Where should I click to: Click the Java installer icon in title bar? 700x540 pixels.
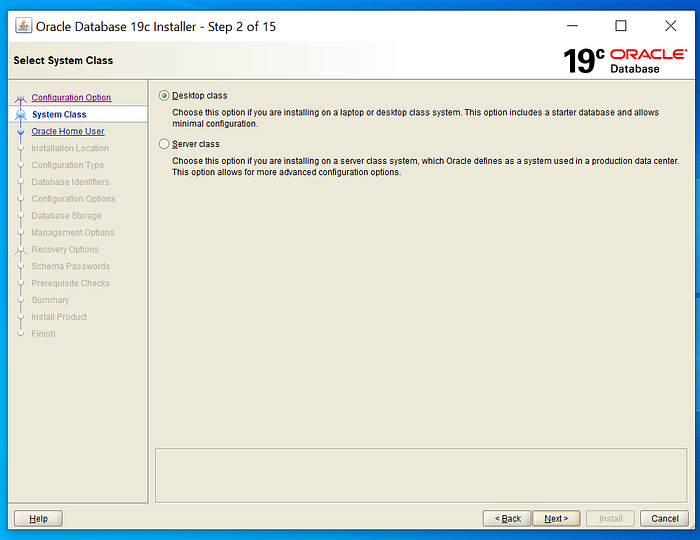(x=23, y=25)
